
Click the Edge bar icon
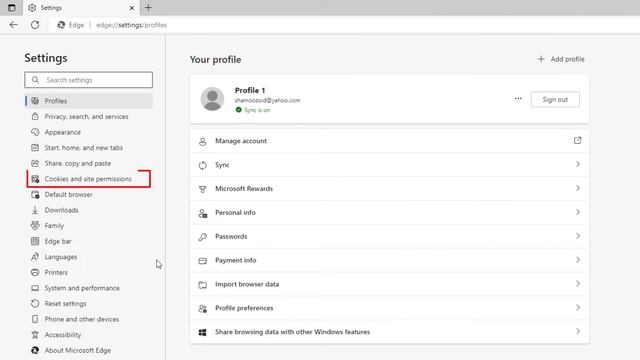(x=35, y=241)
